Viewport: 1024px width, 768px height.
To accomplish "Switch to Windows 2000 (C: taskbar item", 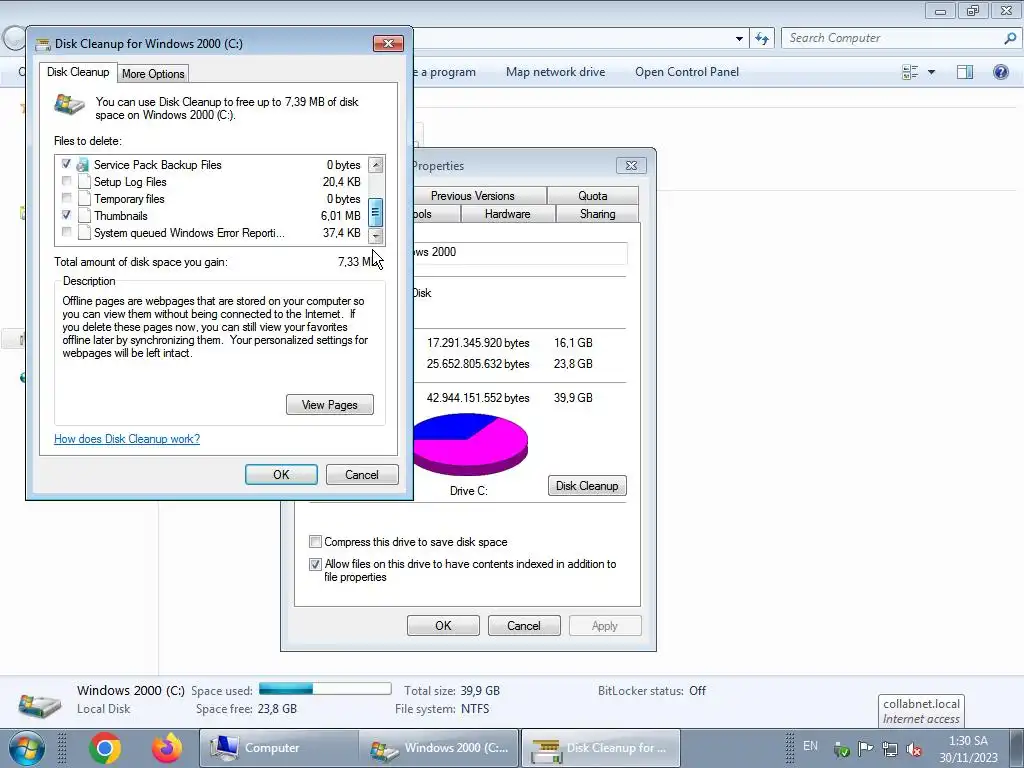I will 439,748.
